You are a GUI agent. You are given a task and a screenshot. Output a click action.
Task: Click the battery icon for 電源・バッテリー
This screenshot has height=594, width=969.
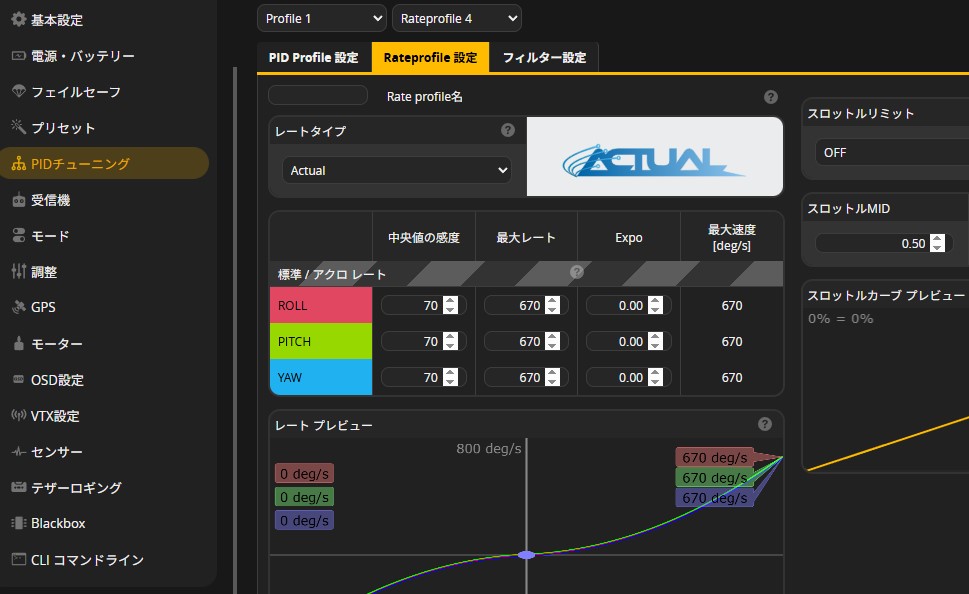[18, 56]
